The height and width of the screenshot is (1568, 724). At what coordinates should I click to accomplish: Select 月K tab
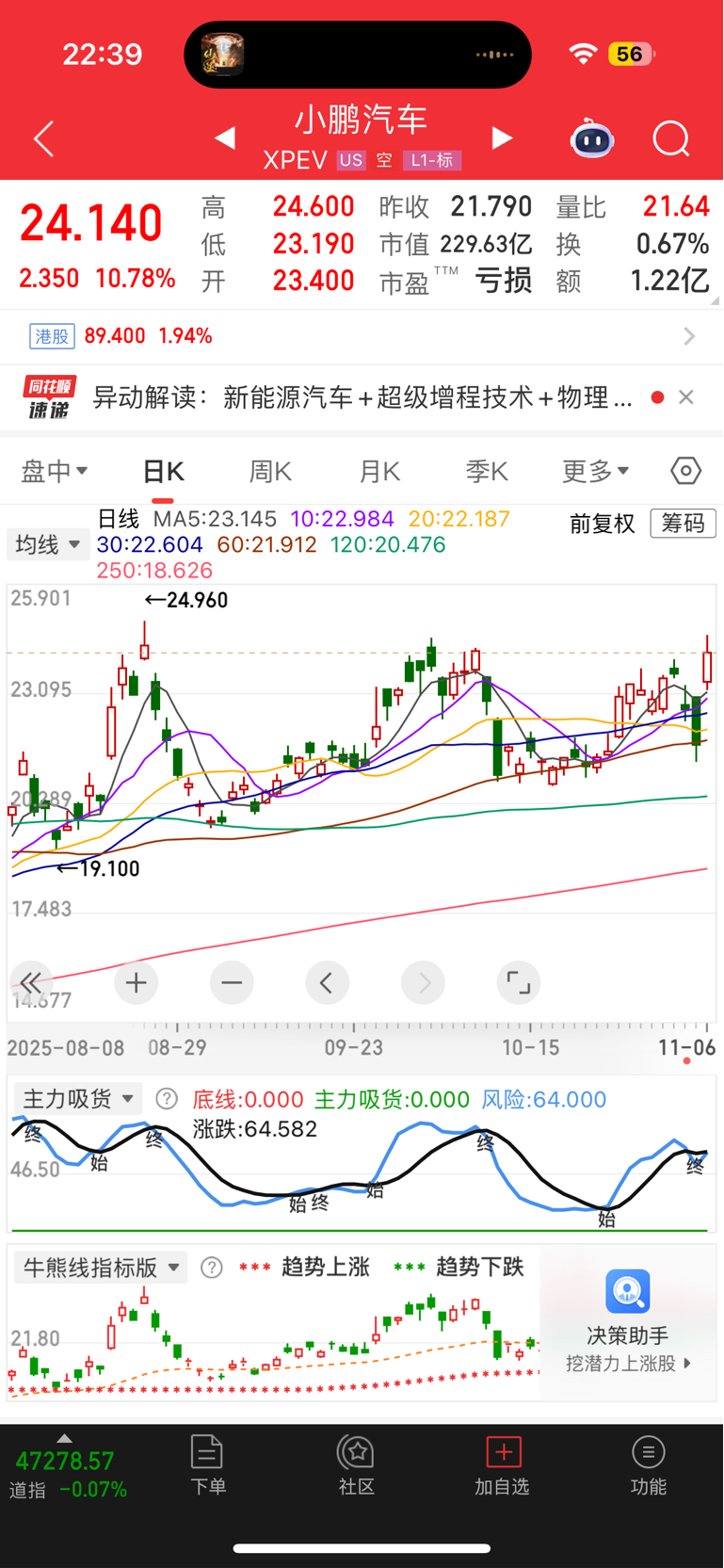tap(379, 471)
